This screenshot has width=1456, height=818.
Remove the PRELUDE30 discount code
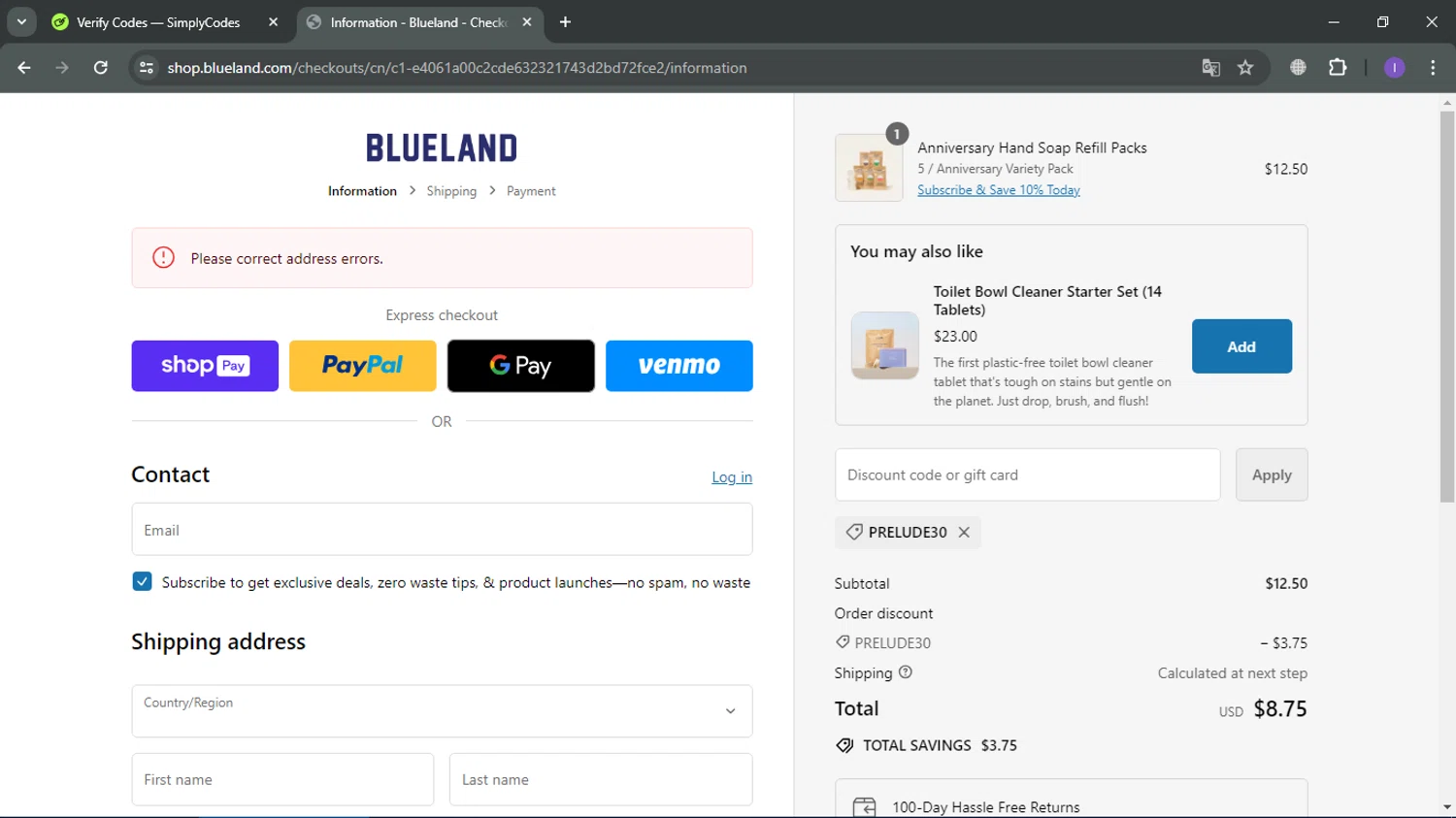point(964,532)
